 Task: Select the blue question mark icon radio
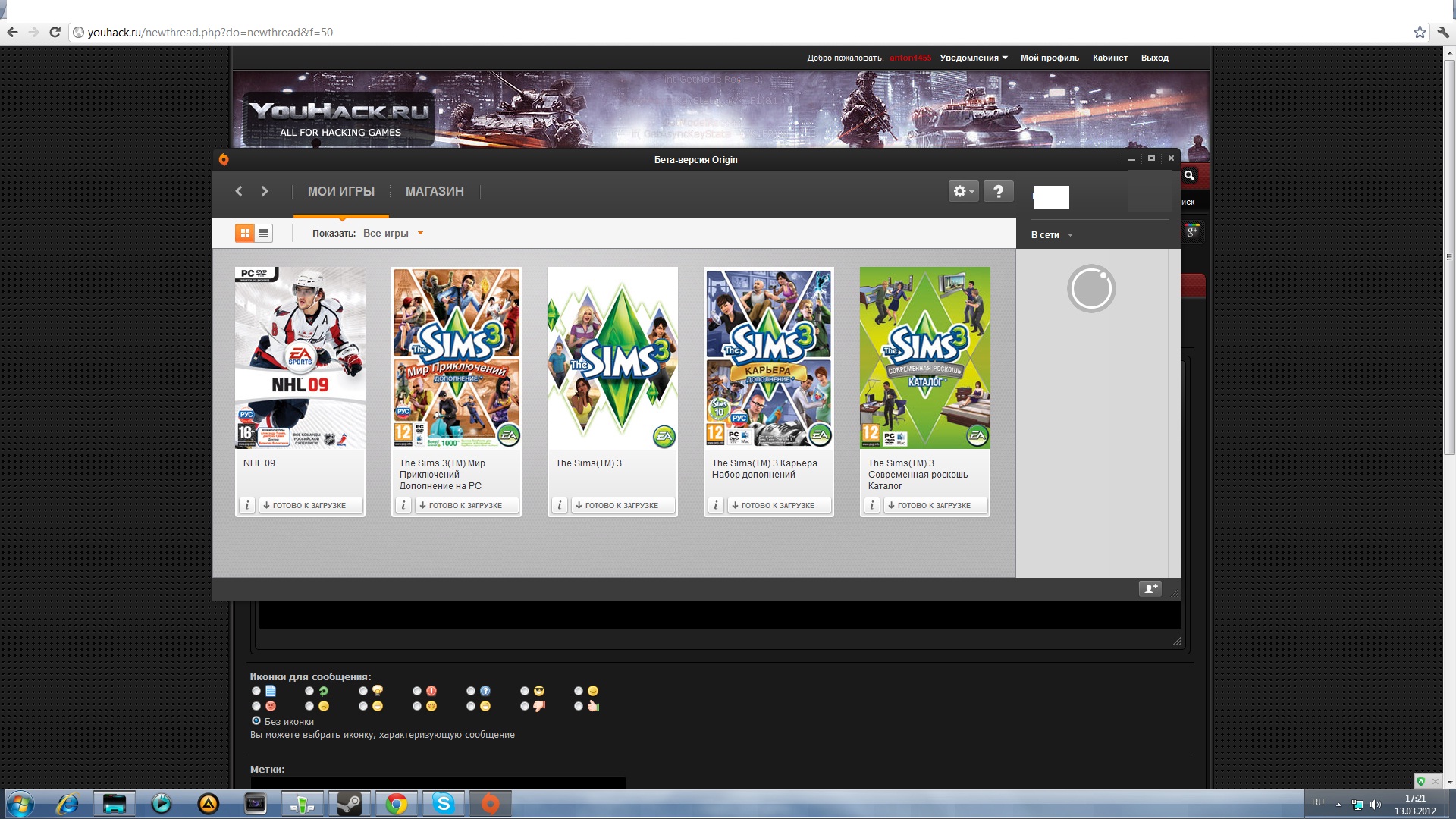[x=471, y=691]
